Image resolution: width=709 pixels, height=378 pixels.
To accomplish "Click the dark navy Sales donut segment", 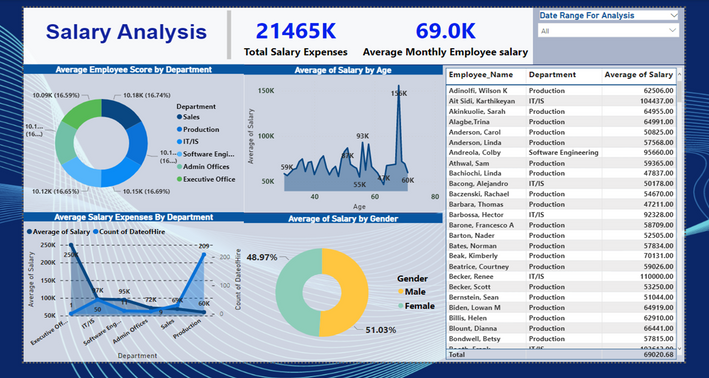I will click(121, 113).
